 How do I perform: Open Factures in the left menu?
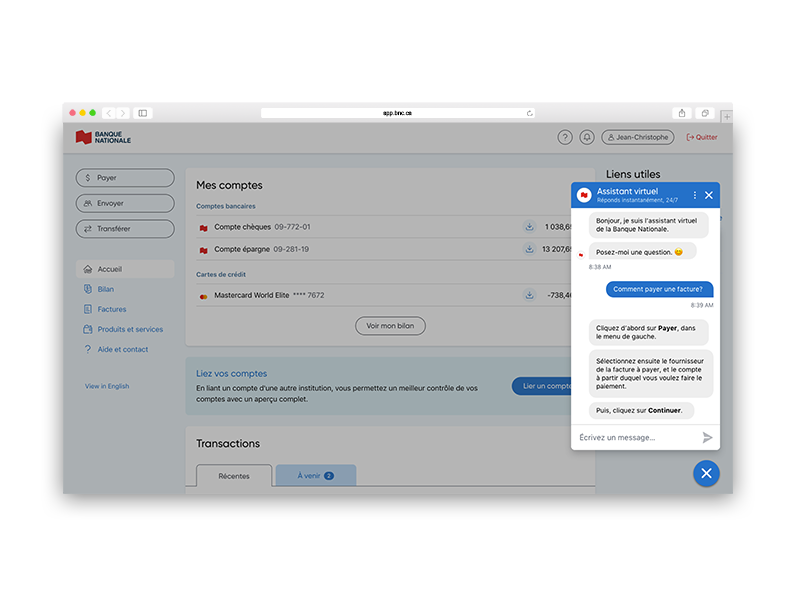tap(111, 309)
